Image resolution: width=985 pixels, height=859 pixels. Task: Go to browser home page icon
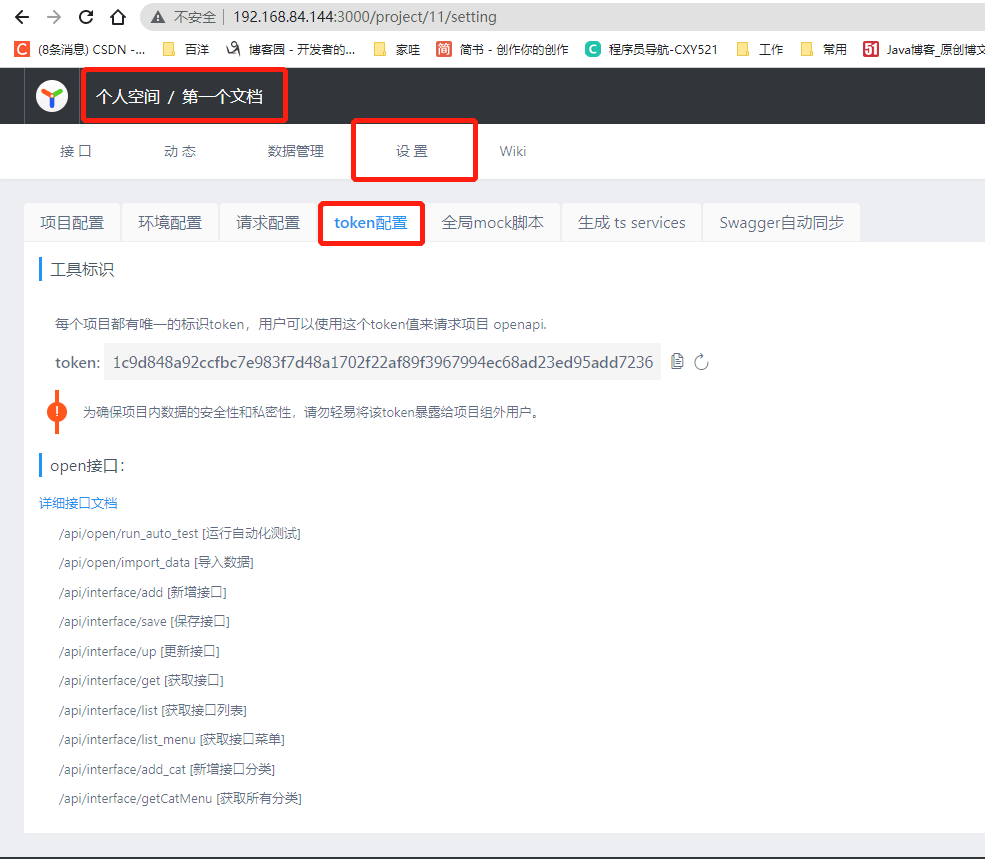click(x=118, y=17)
